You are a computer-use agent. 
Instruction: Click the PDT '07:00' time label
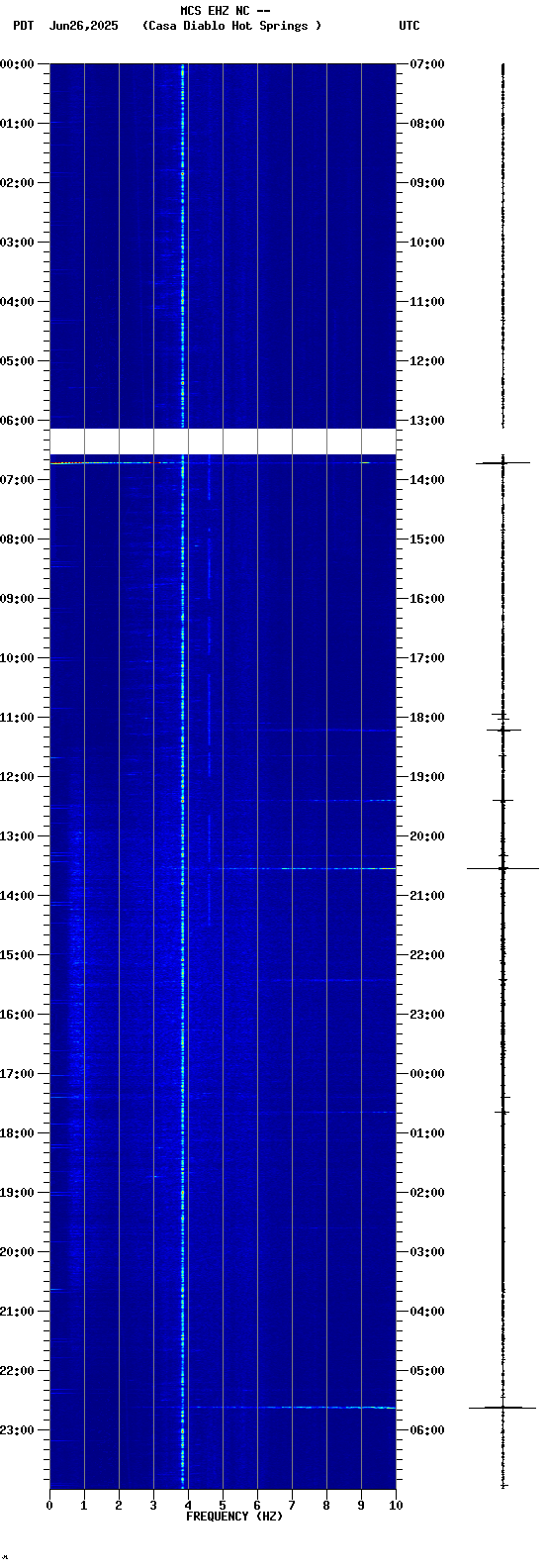pyautogui.click(x=18, y=480)
